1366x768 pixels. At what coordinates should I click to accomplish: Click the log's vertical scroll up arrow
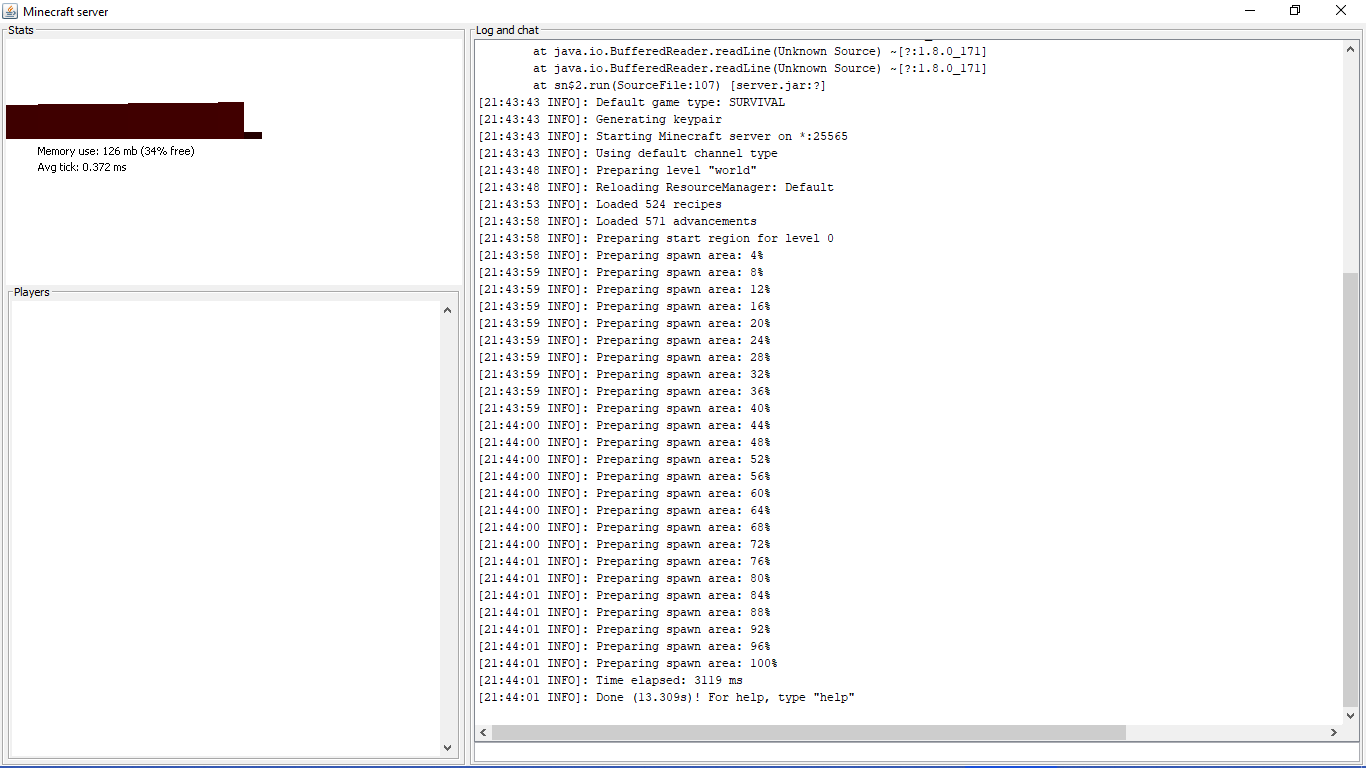tap(1351, 49)
